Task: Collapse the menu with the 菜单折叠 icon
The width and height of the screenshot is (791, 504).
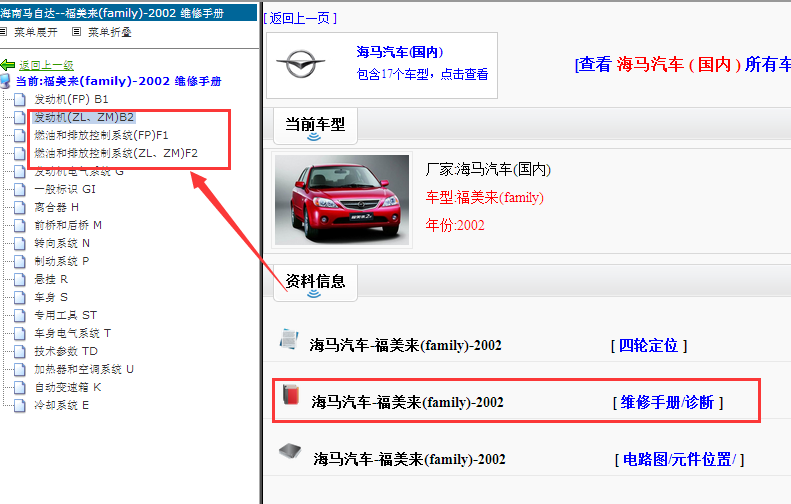Action: [x=76, y=32]
